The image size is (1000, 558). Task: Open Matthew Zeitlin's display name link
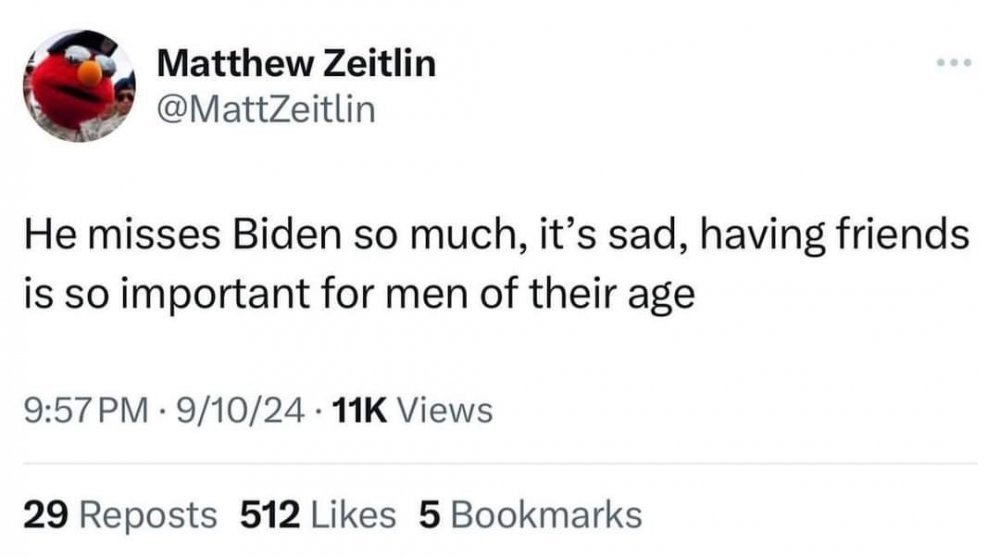(297, 64)
